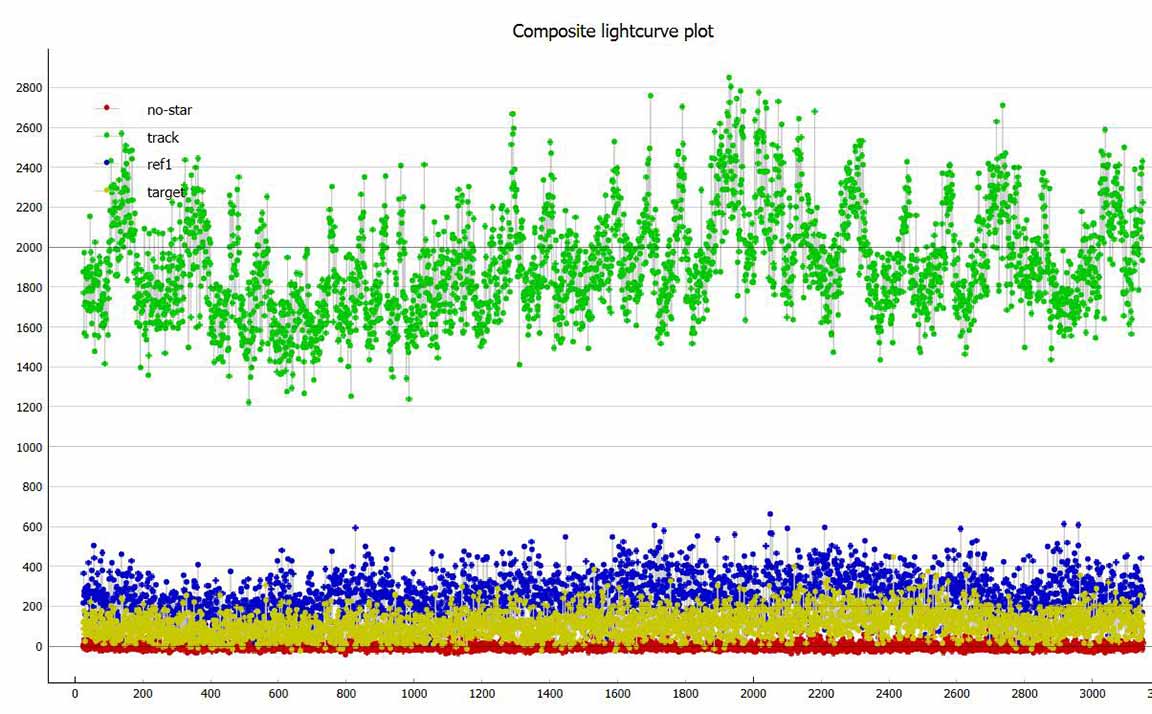Click the 3000 label on the horizontal axis
Screen dimensions: 1152x714
(1093, 693)
